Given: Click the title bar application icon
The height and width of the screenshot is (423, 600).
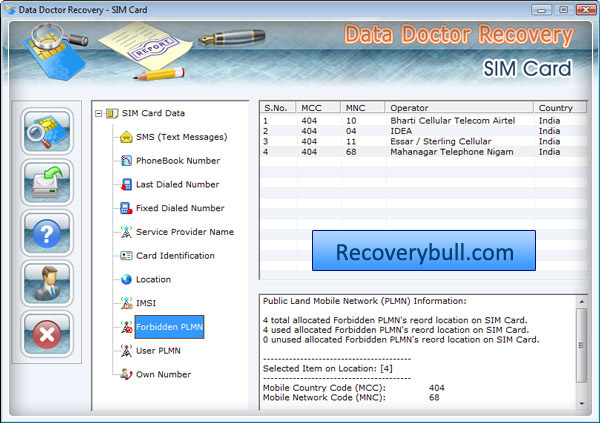Looking at the screenshot, I should tap(11, 9).
